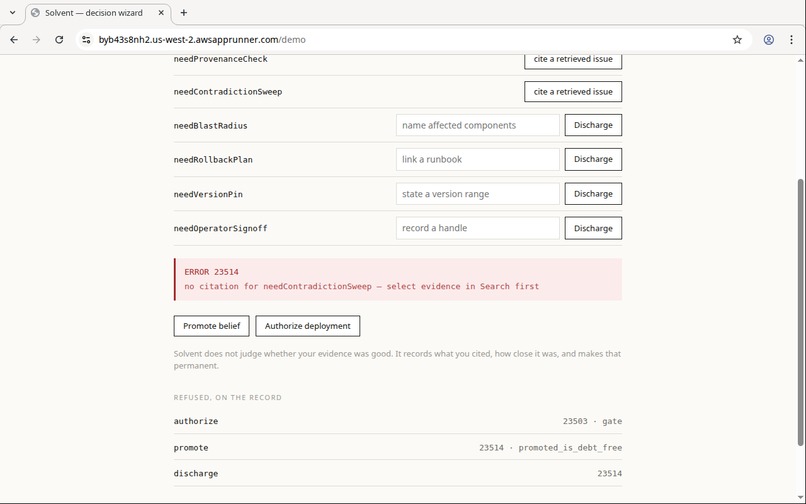Image resolution: width=806 pixels, height=504 pixels.
Task: Discharge the needBlastRadius obligation
Action: tap(593, 125)
